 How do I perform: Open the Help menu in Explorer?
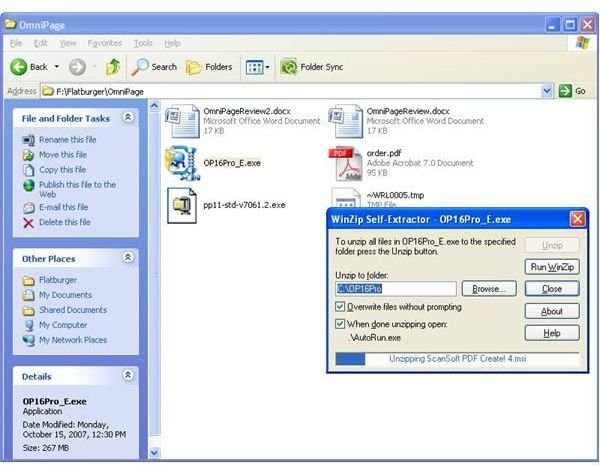[172, 43]
